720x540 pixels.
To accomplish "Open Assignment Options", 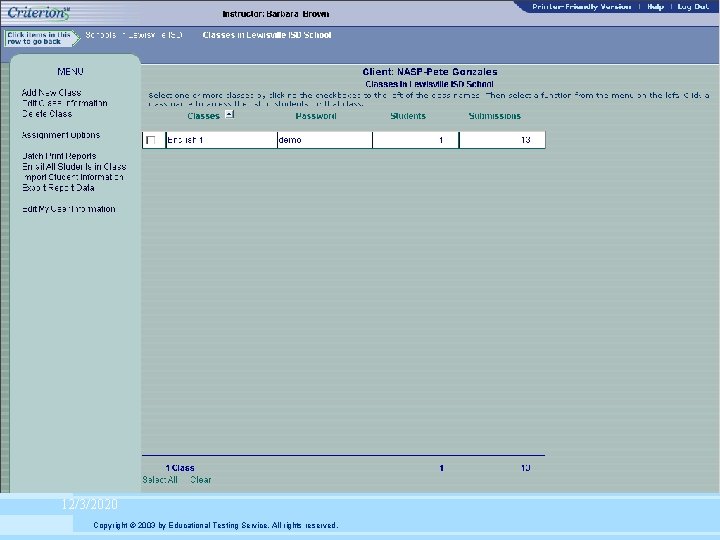I will click(61, 135).
